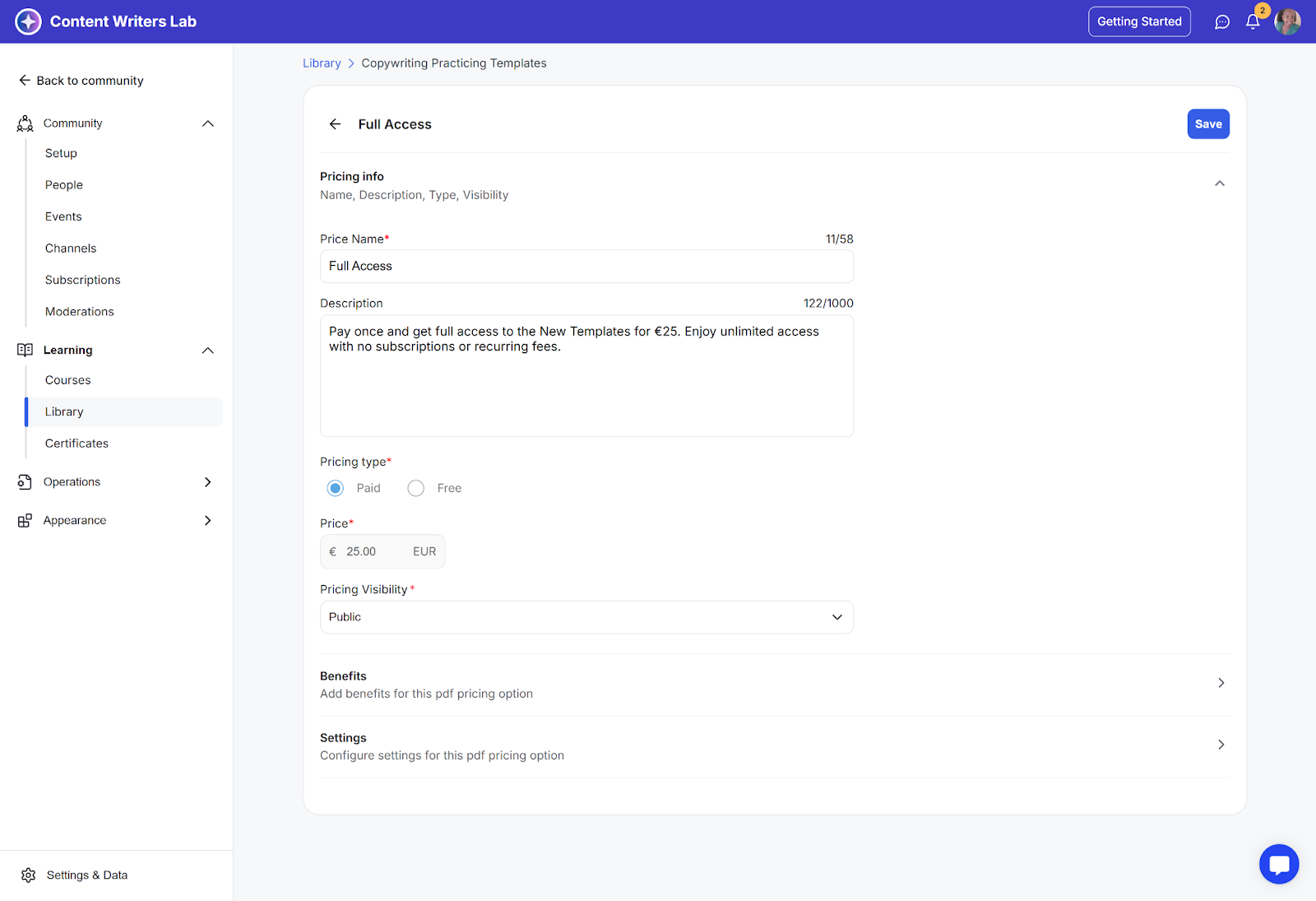Collapse the Pricing info section

[x=1219, y=183]
